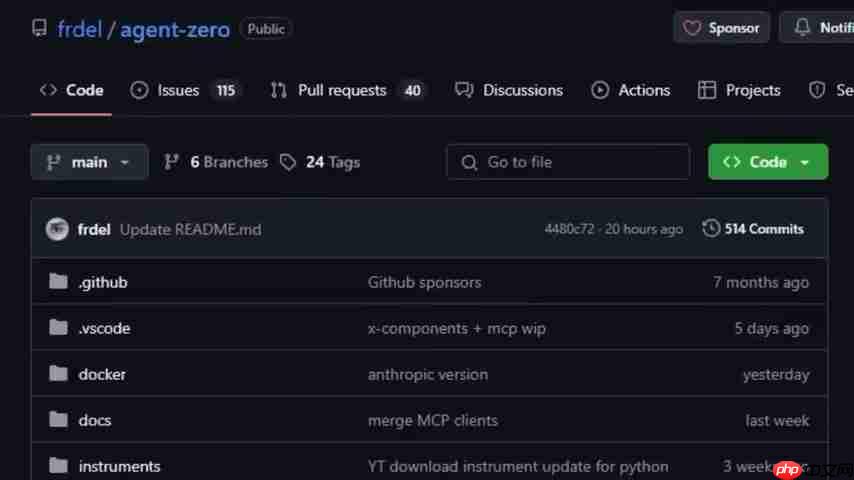Open the .github folder
The width and height of the screenshot is (854, 480).
click(103, 283)
